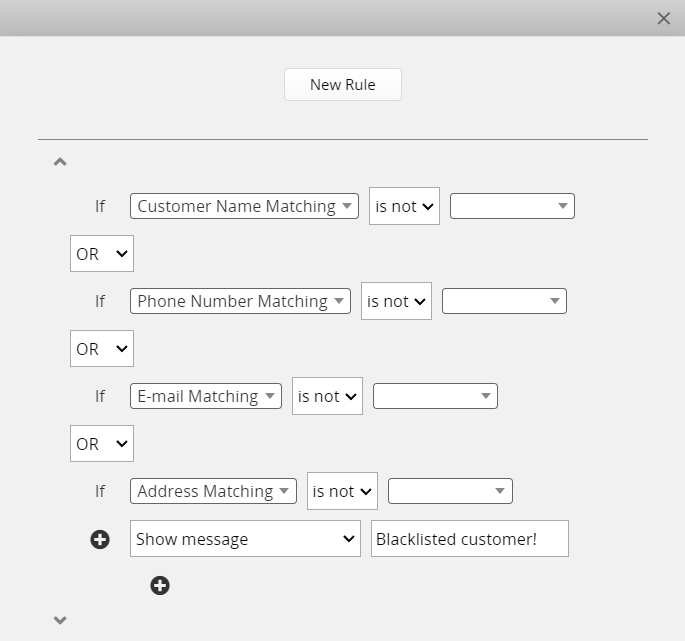Close the rules dialog with X
This screenshot has width=685, height=641.
[664, 18]
